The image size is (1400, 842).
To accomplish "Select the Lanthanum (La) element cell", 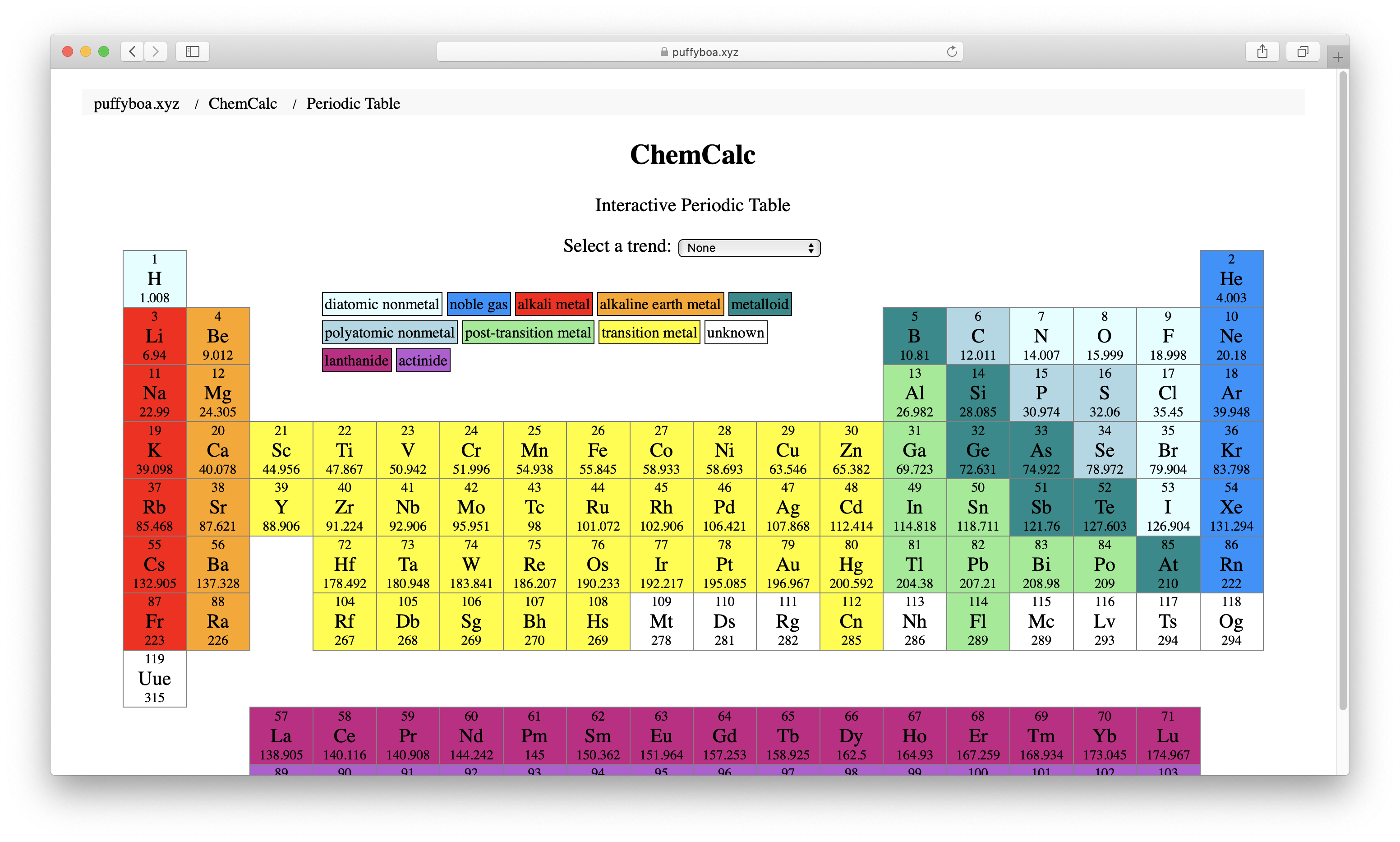I will pyautogui.click(x=281, y=736).
